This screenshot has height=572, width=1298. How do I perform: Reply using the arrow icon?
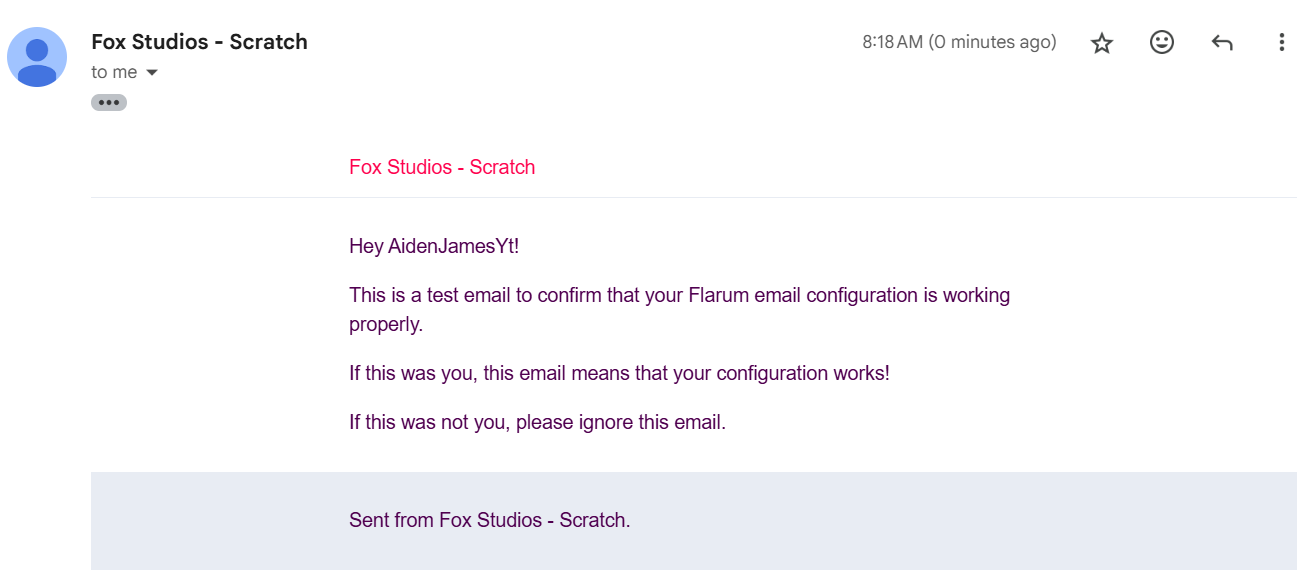pyautogui.click(x=1222, y=42)
